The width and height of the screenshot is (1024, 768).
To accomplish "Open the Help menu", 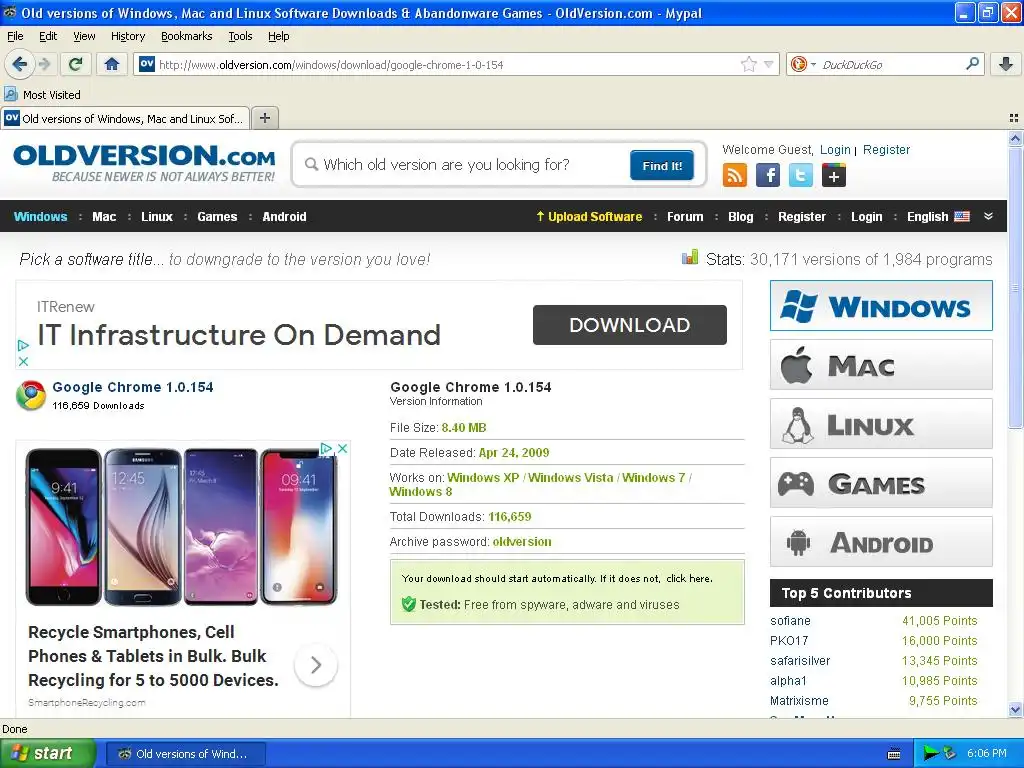I will click(x=278, y=36).
